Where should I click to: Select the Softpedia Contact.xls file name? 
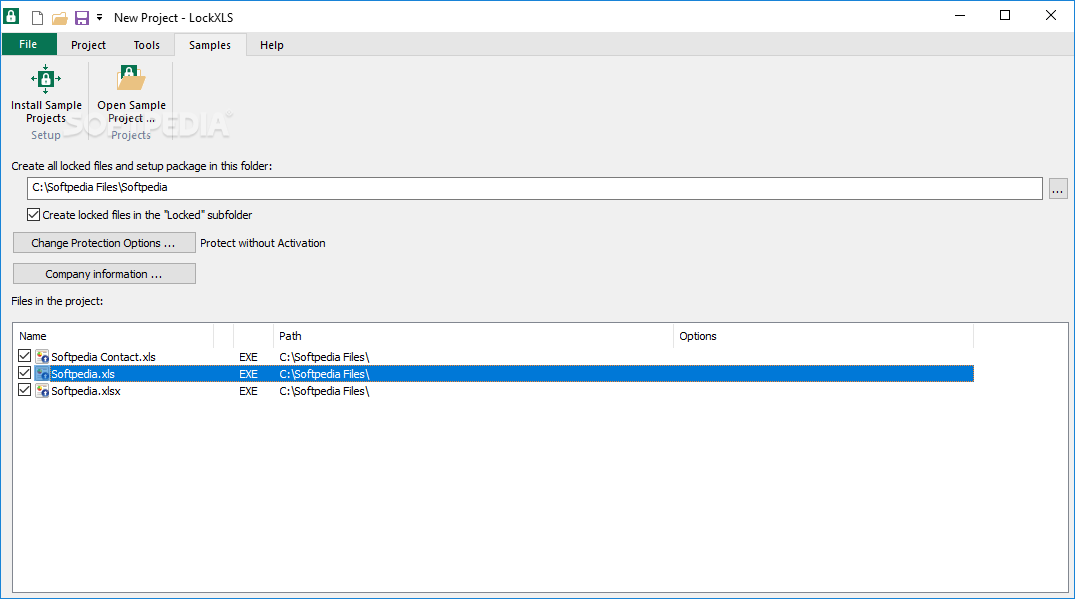pos(104,357)
